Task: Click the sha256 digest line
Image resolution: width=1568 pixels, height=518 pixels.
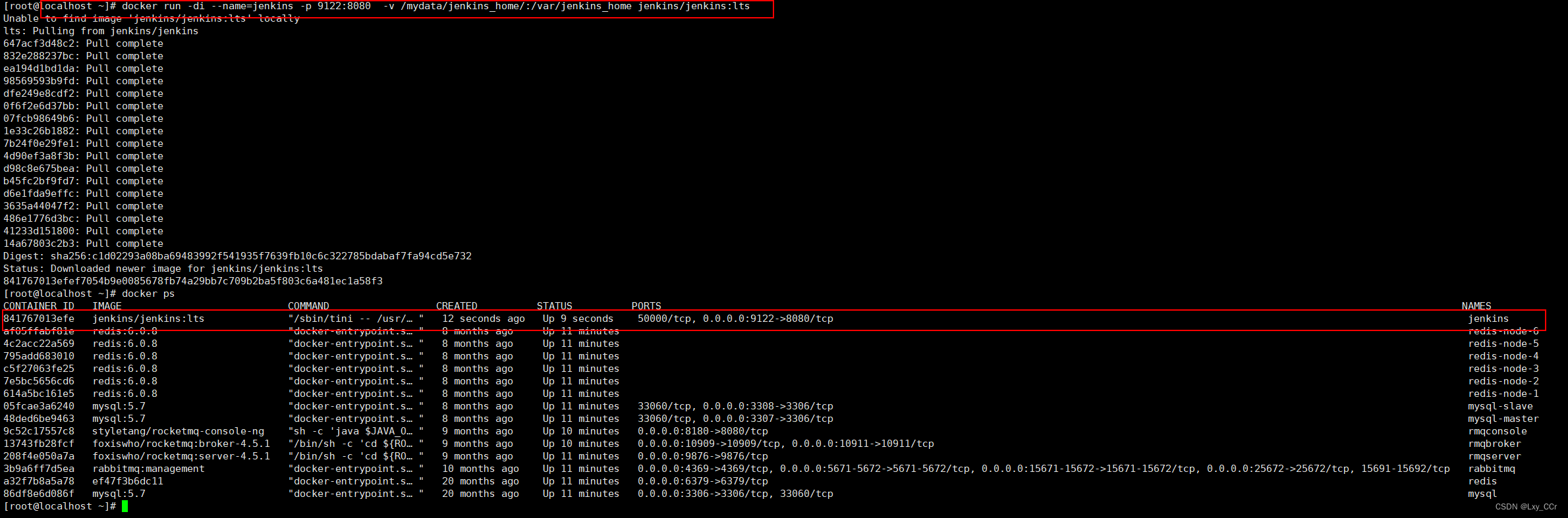Action: click(x=237, y=256)
